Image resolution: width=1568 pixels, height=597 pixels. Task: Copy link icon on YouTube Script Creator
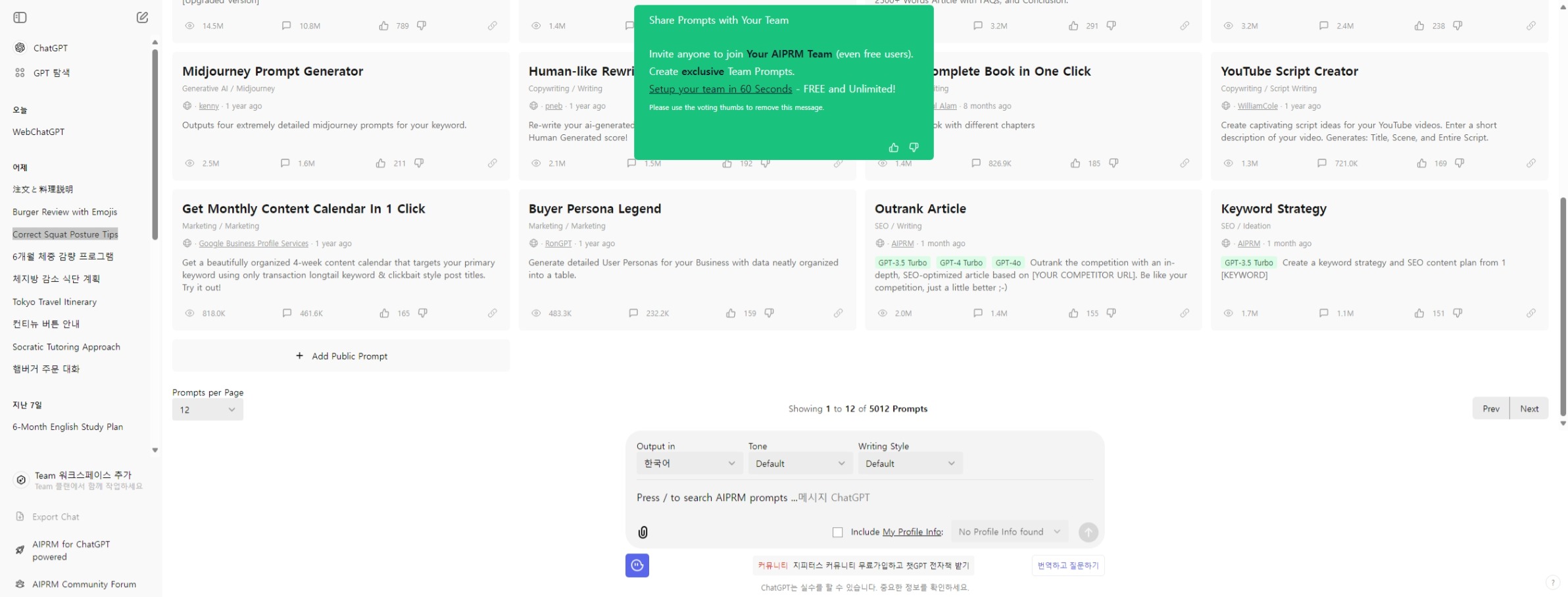pos(1531,163)
